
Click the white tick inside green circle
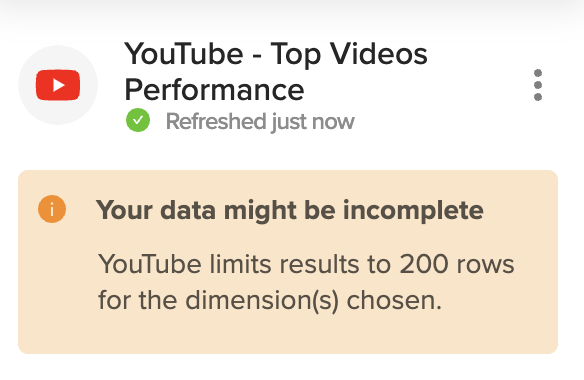[138, 120]
